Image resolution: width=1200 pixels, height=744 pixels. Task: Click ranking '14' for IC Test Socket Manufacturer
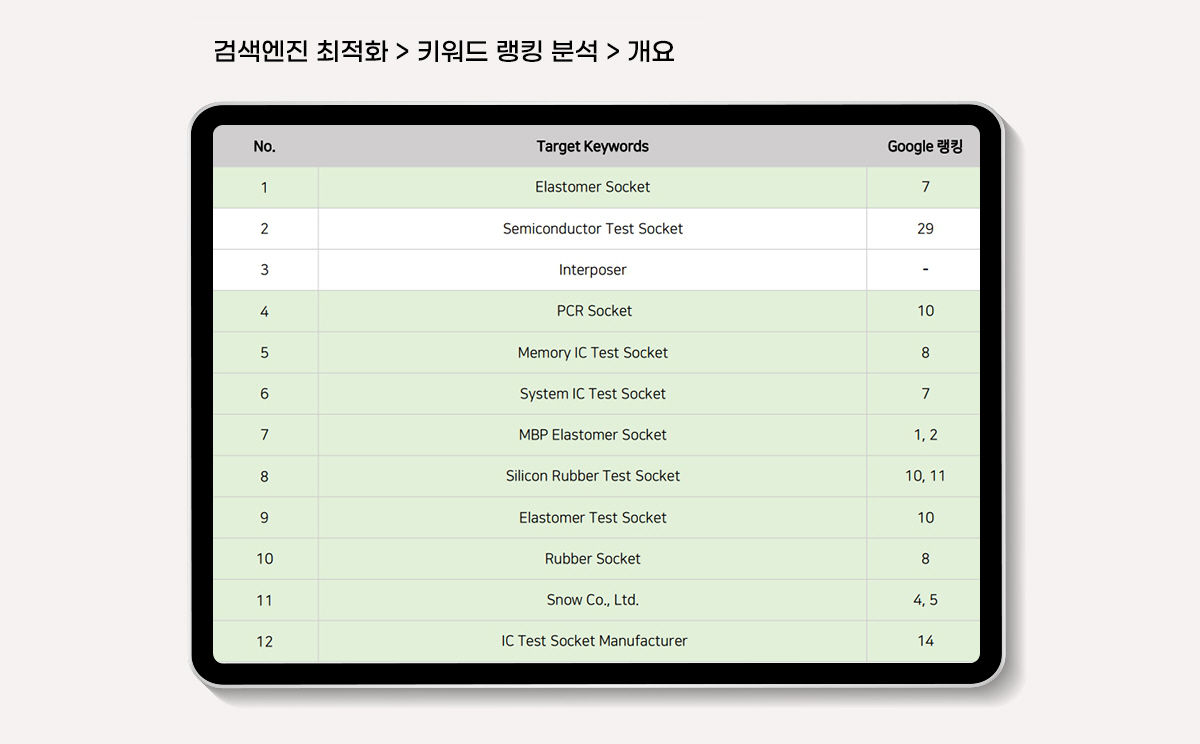click(x=925, y=641)
